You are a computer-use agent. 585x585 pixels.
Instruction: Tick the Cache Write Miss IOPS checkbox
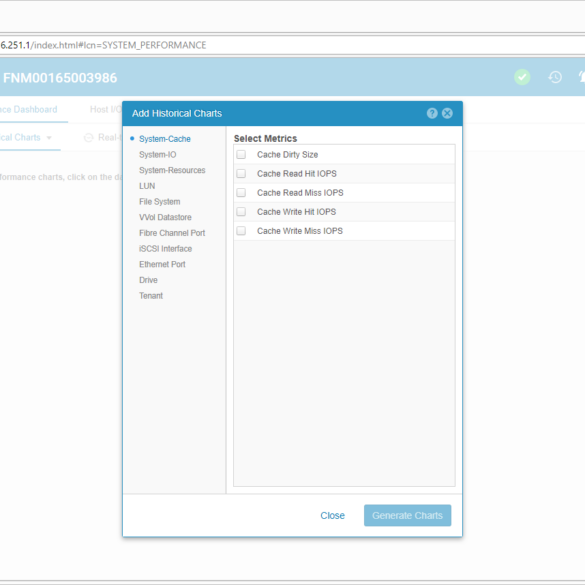[x=241, y=231]
